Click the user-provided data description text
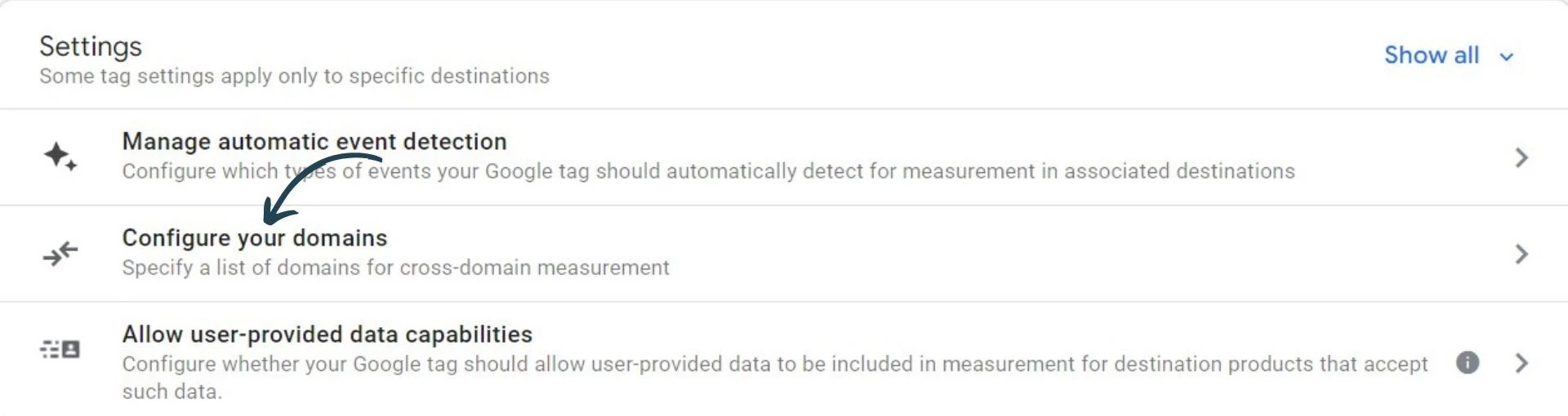 click(x=774, y=364)
